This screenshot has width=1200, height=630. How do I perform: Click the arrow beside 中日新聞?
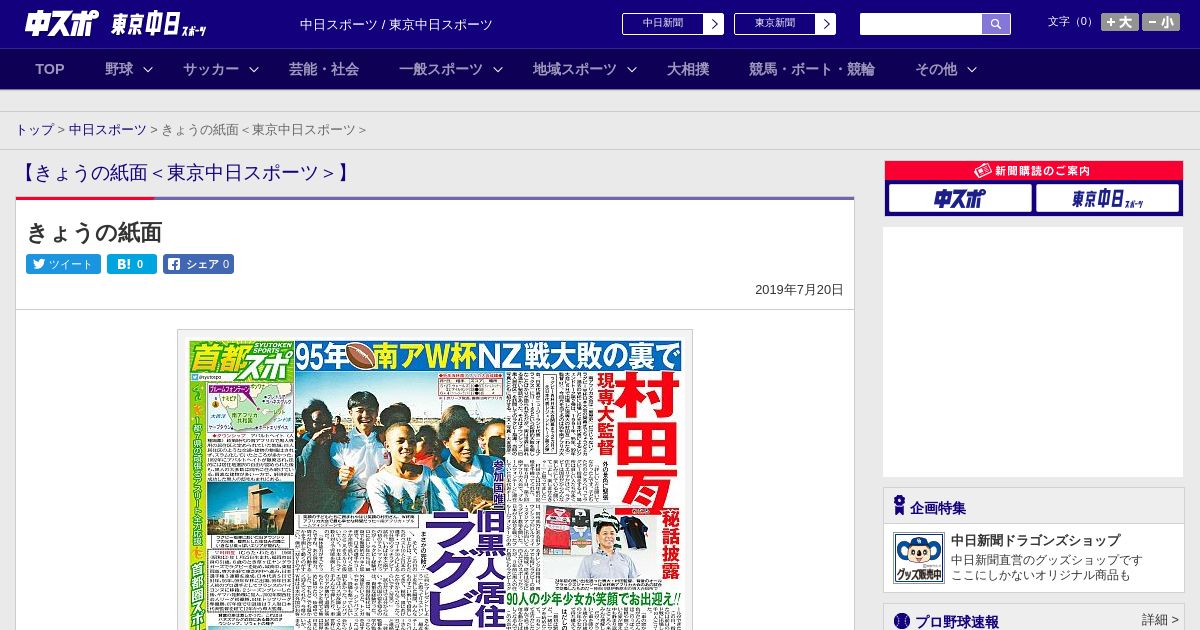[x=713, y=24]
